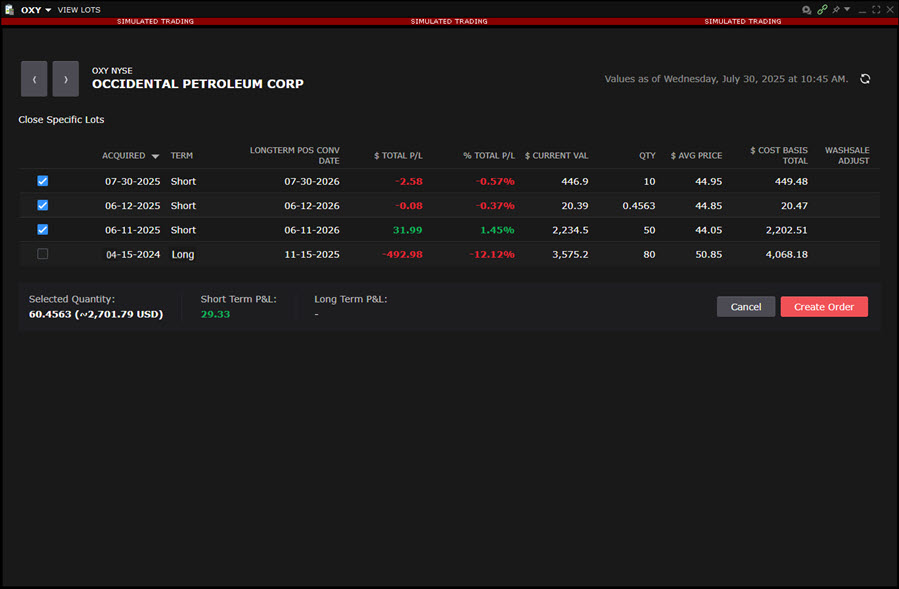Click the VIEW LOTS title label
Screen dimensions: 899x589
click(79, 9)
